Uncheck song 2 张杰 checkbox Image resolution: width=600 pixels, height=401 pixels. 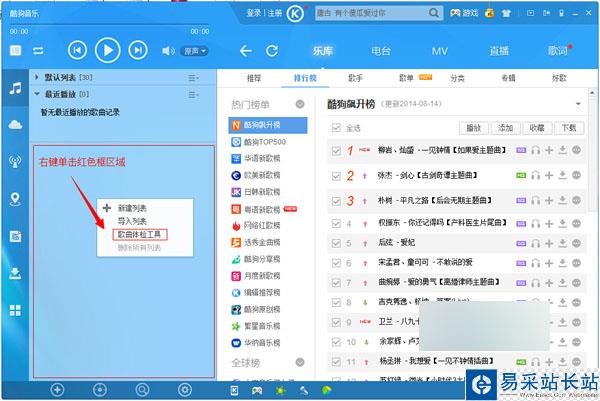coord(336,176)
